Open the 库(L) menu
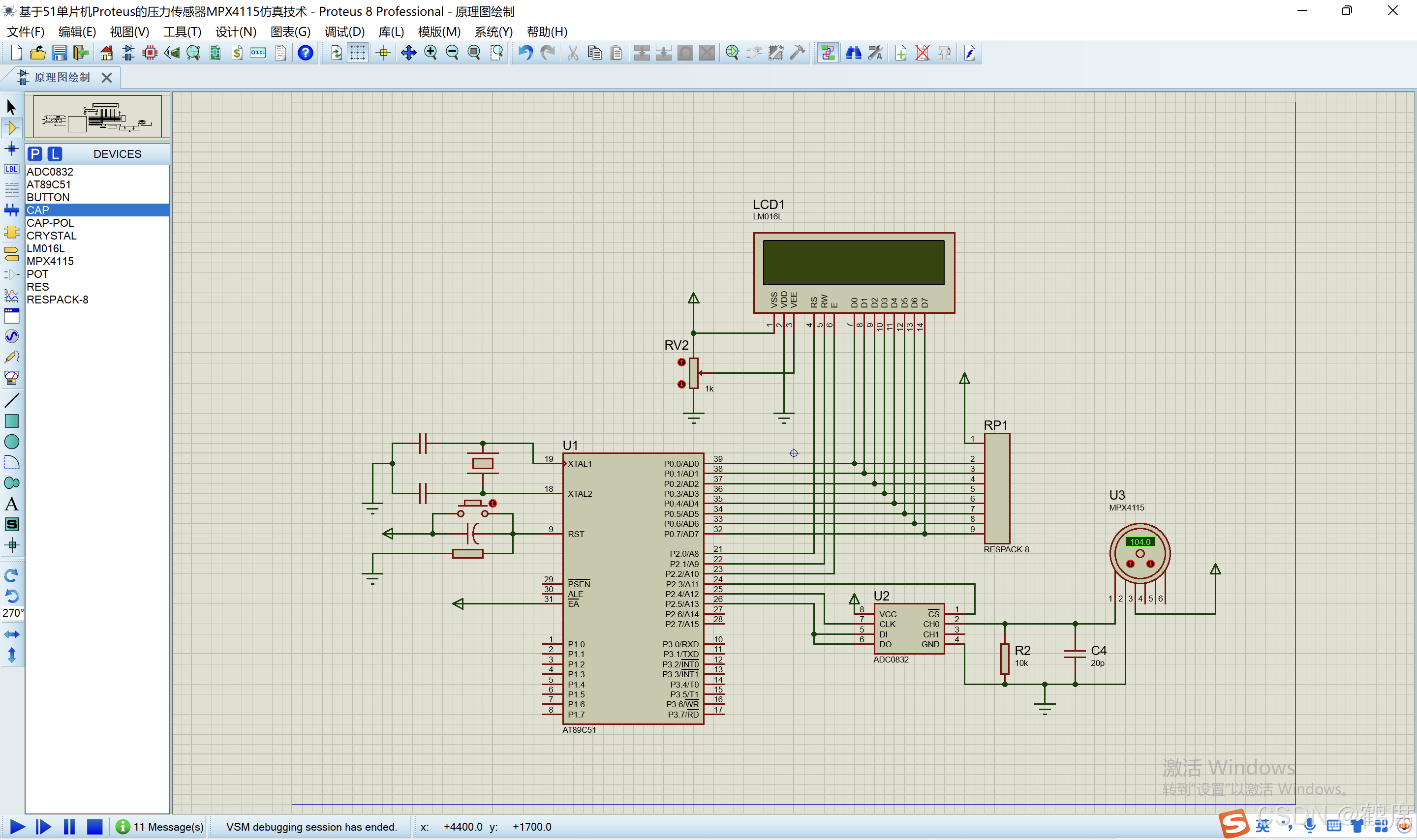Viewport: 1417px width, 840px height. coord(391,31)
